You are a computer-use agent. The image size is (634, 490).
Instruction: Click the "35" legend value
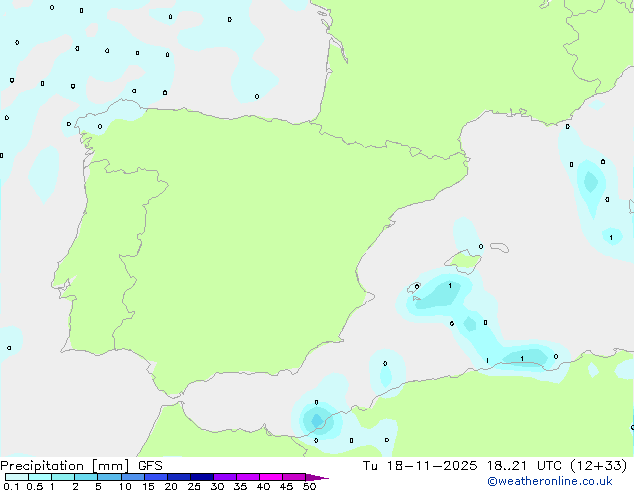point(240,486)
